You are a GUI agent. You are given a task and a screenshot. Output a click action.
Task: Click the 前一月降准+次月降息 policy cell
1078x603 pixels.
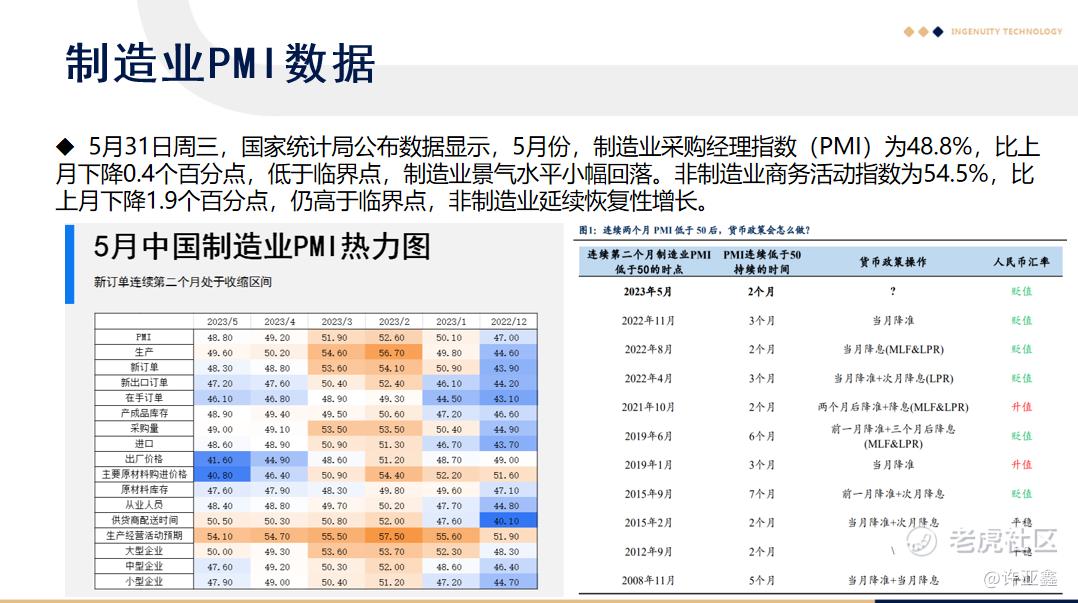point(893,494)
